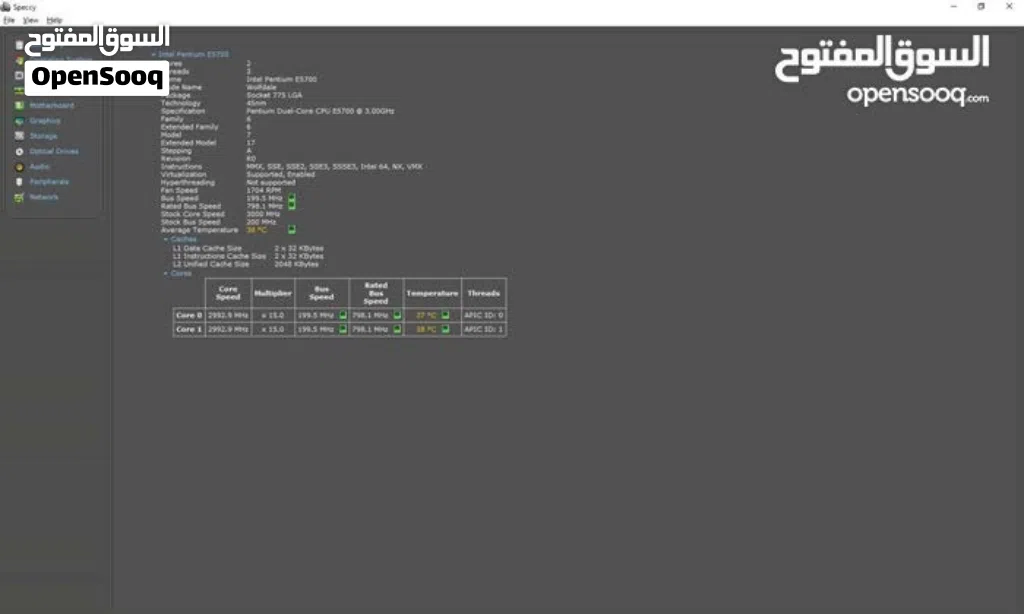Click Core 1 rated bus speed graph icon
Screen dimensions: 1024x614
coord(397,329)
